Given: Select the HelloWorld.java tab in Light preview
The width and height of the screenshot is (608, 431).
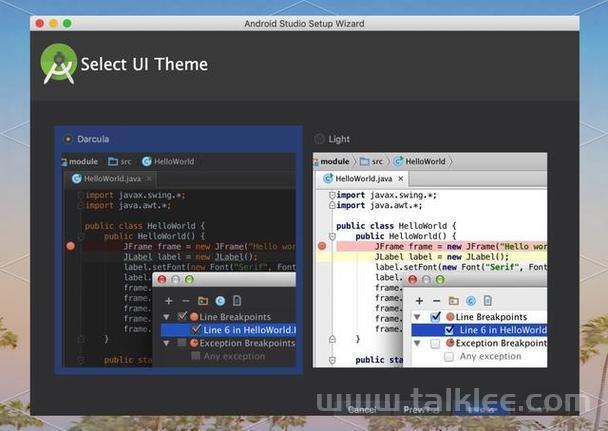Looking at the screenshot, I should coord(360,179).
